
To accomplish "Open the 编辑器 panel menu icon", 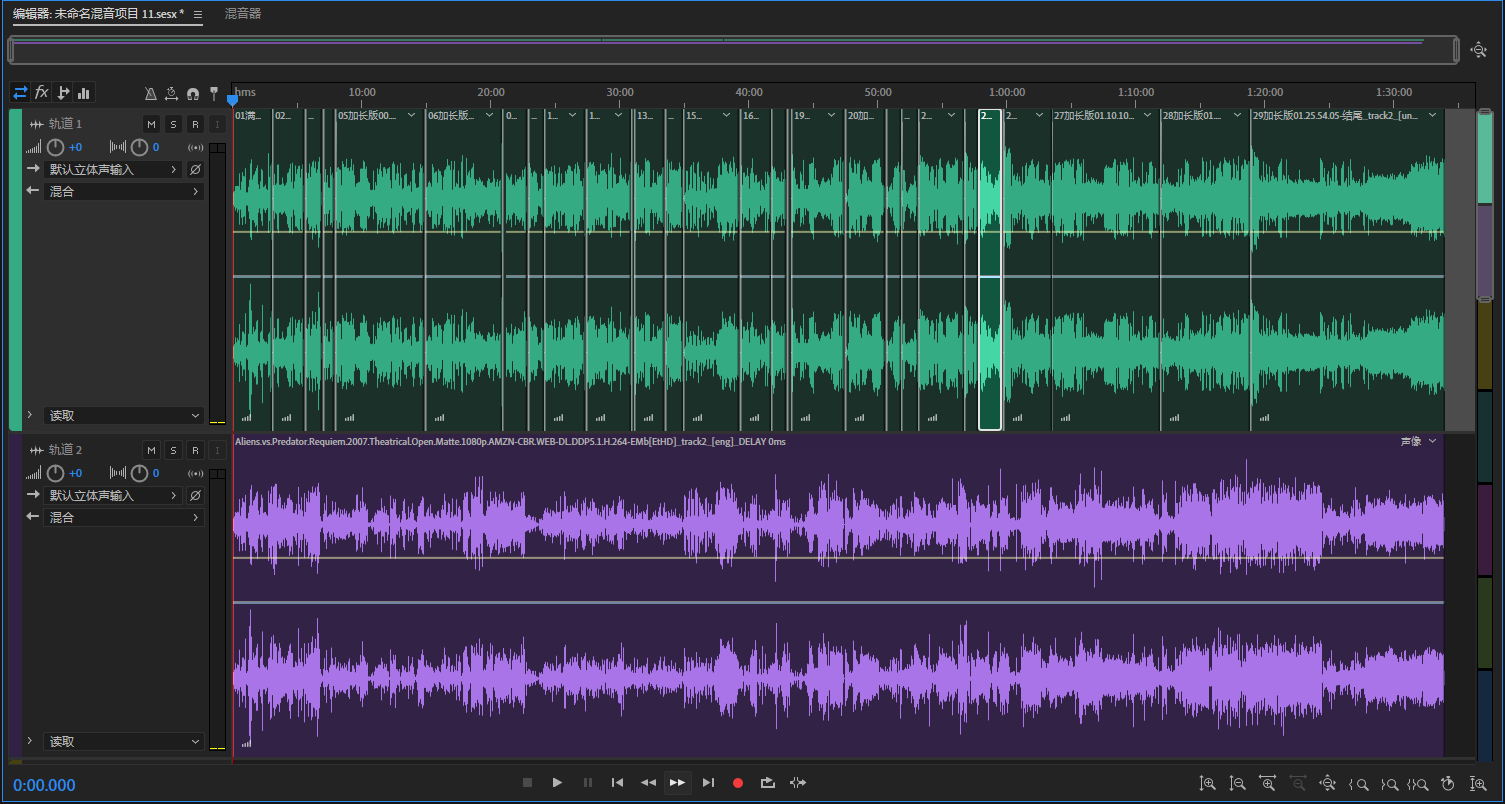I will point(198,15).
